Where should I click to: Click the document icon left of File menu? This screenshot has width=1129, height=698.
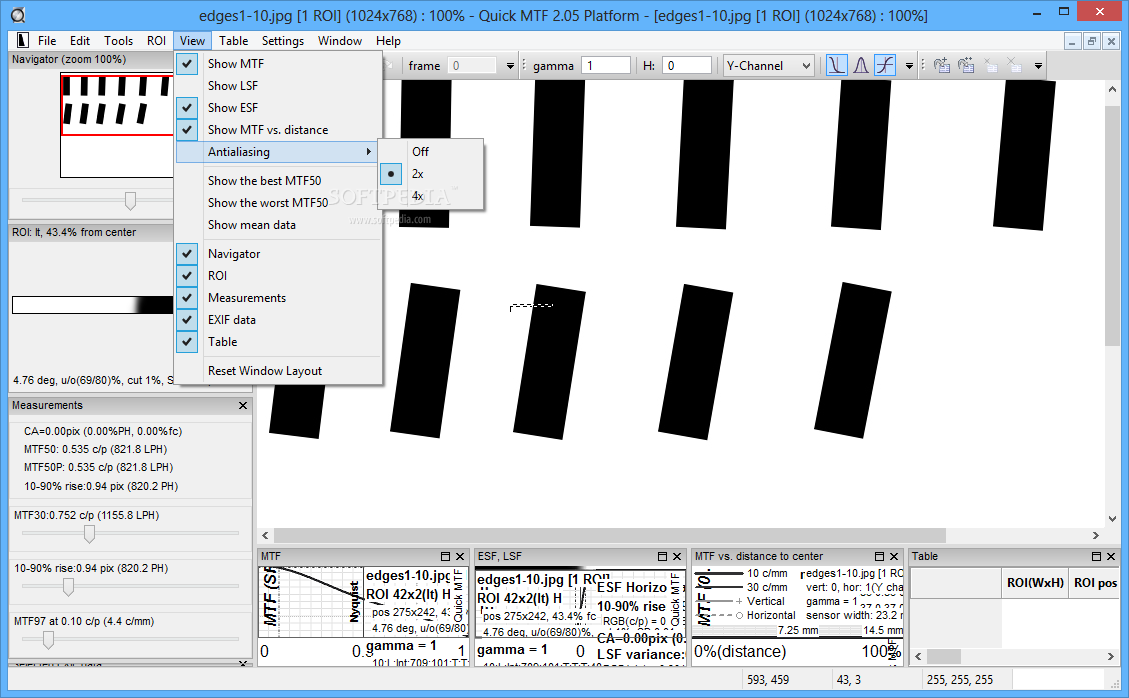(x=22, y=40)
